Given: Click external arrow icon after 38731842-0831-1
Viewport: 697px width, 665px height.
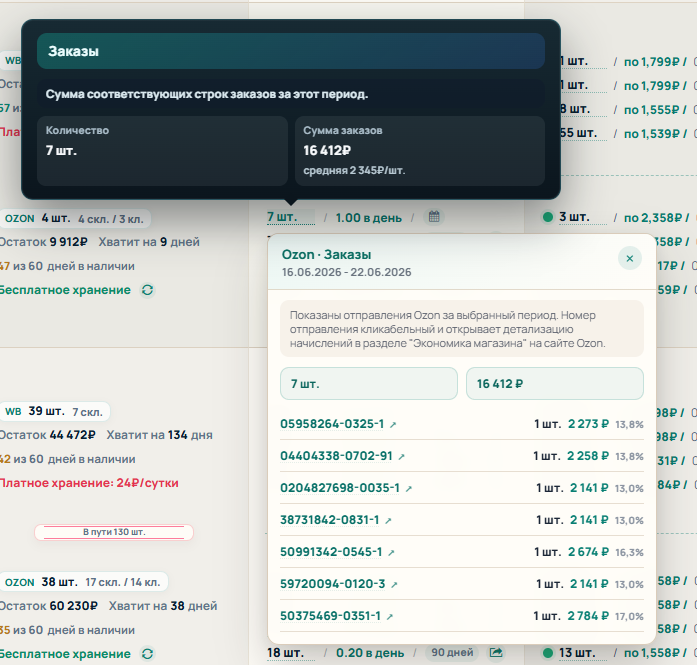Looking at the screenshot, I should click(x=388, y=521).
